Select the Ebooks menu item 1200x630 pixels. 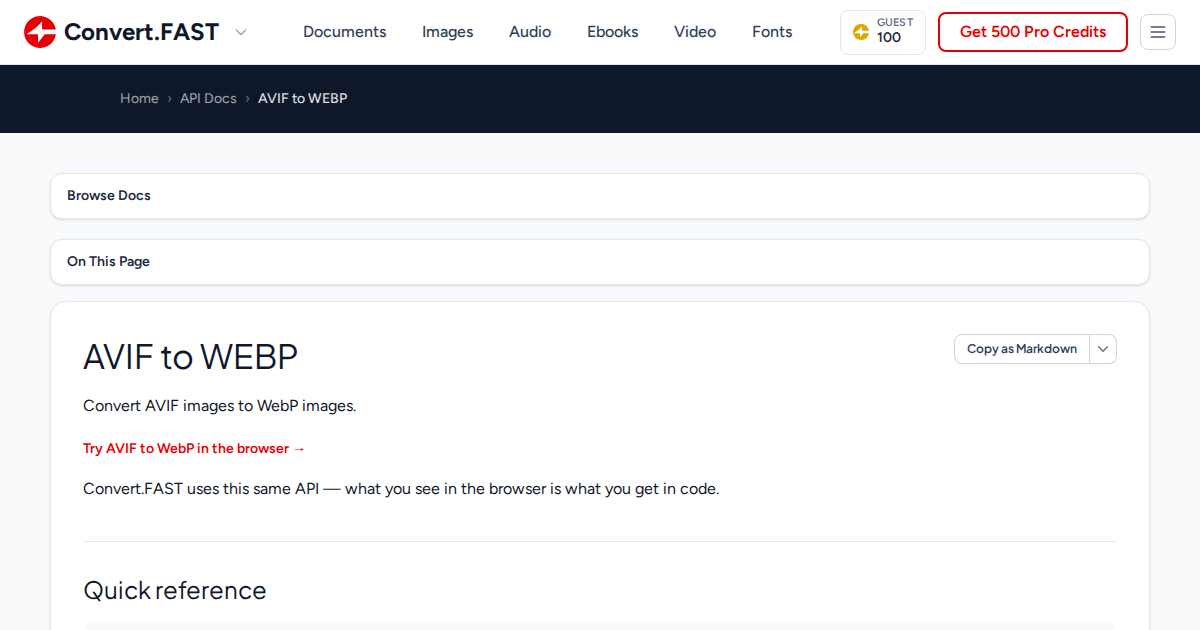[x=613, y=32]
